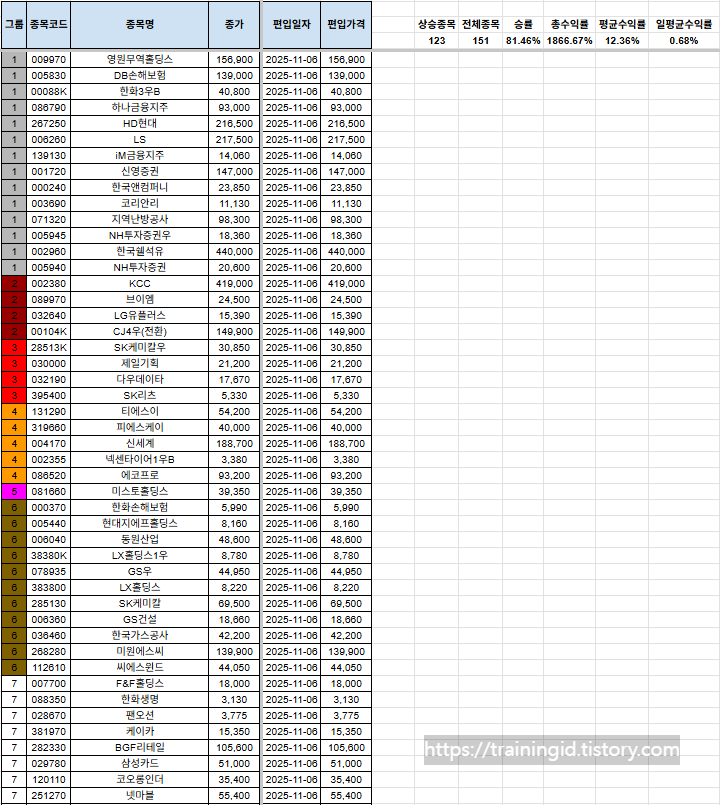Select the 한화생명 cell

(140, 700)
